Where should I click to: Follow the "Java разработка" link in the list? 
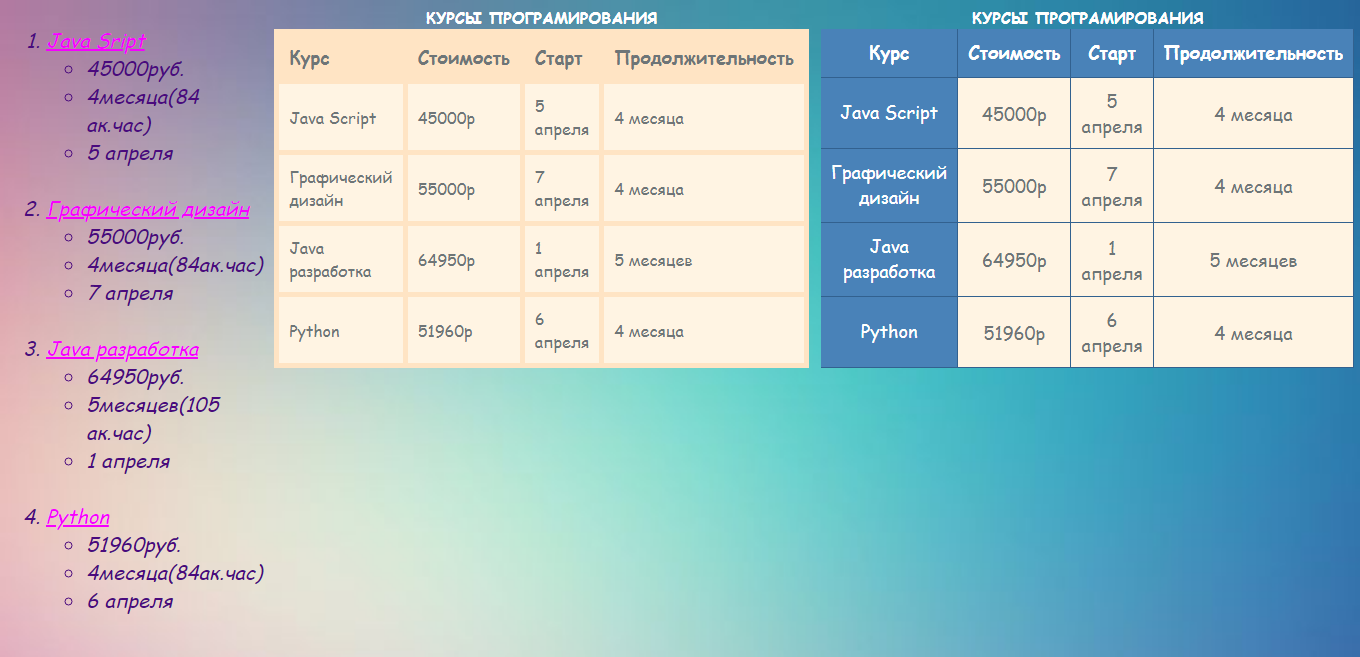(122, 349)
